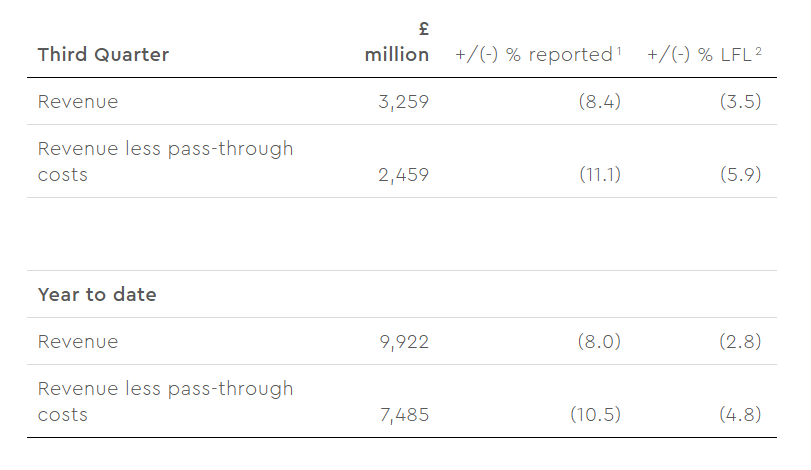Select the (8.4) reported change cell
811x470 pixels.
point(599,101)
